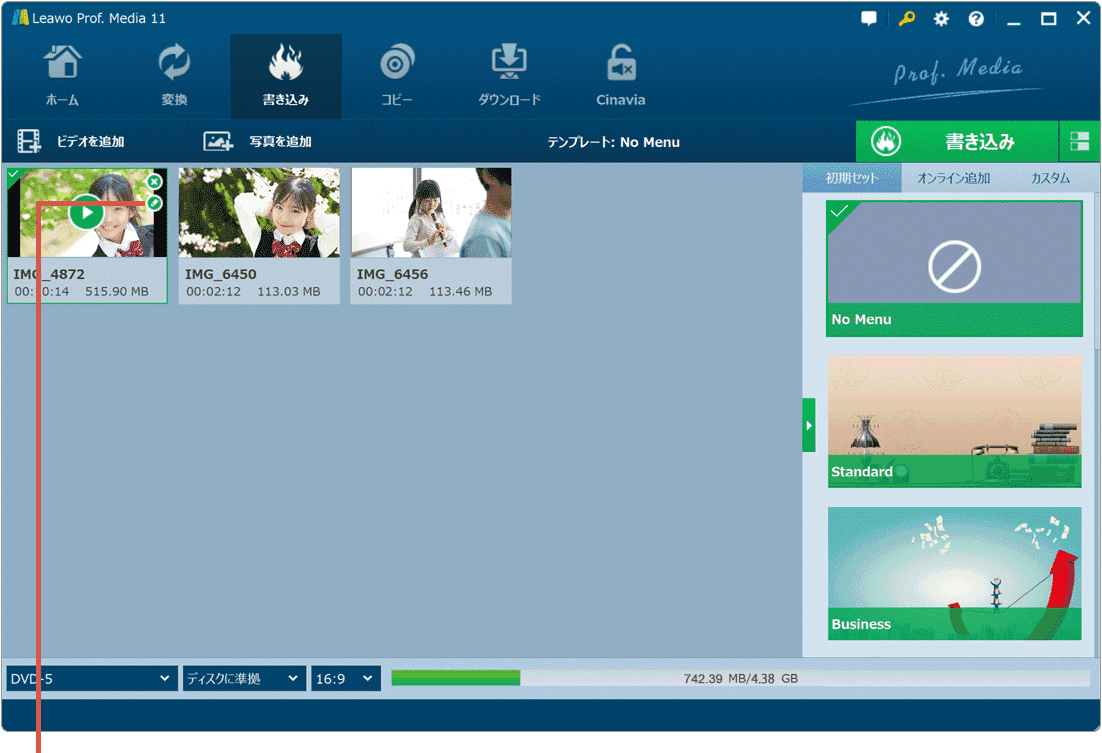Click the key registration icon
This screenshot has height=753, width=1102.
[x=906, y=19]
